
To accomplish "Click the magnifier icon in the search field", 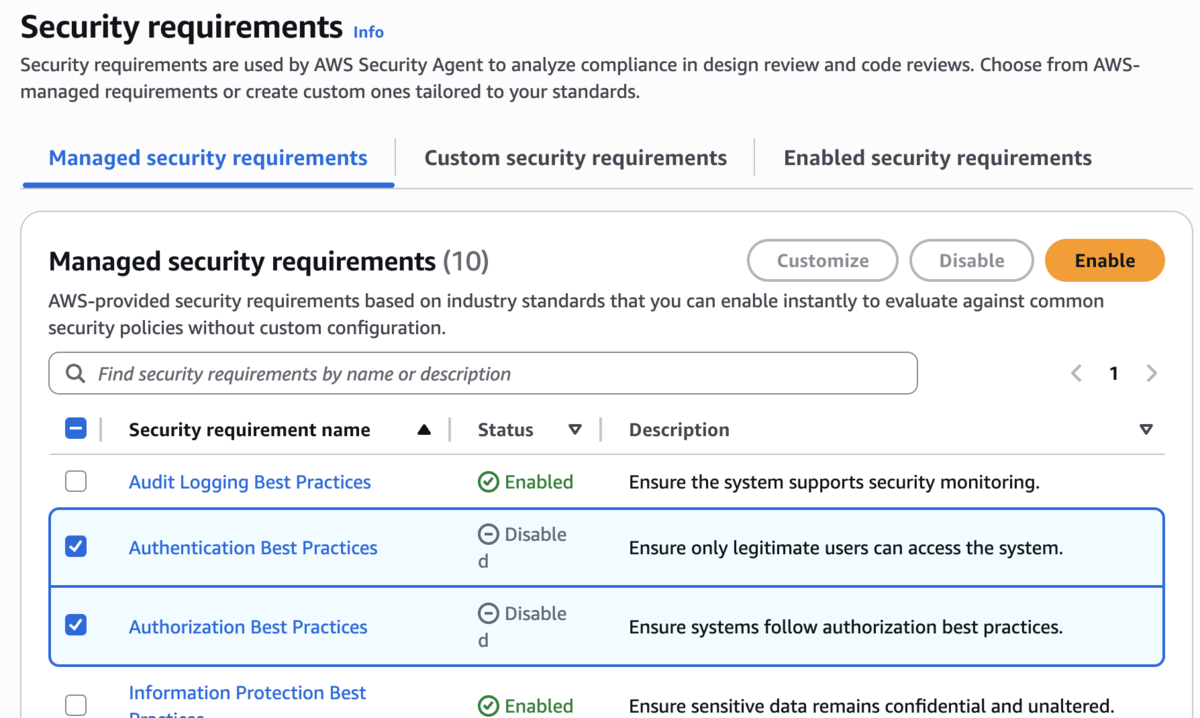I will (x=75, y=374).
